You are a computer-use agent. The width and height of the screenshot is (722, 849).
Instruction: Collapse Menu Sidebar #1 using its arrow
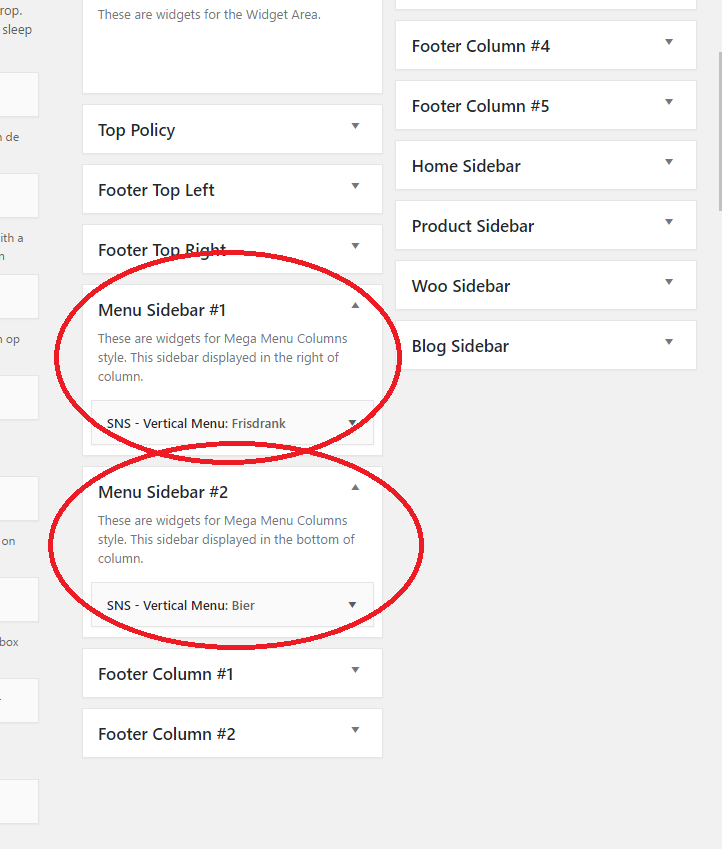click(354, 306)
